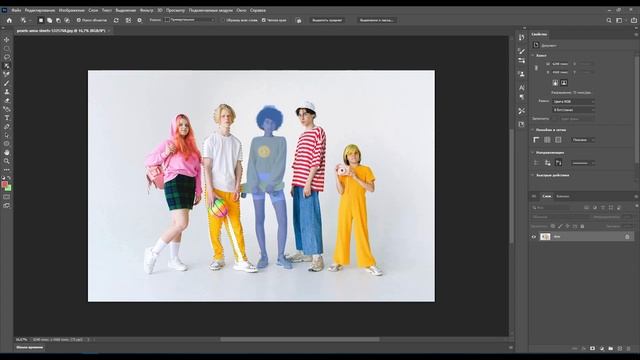Open the color mode RGB dropdown

(x=573, y=101)
